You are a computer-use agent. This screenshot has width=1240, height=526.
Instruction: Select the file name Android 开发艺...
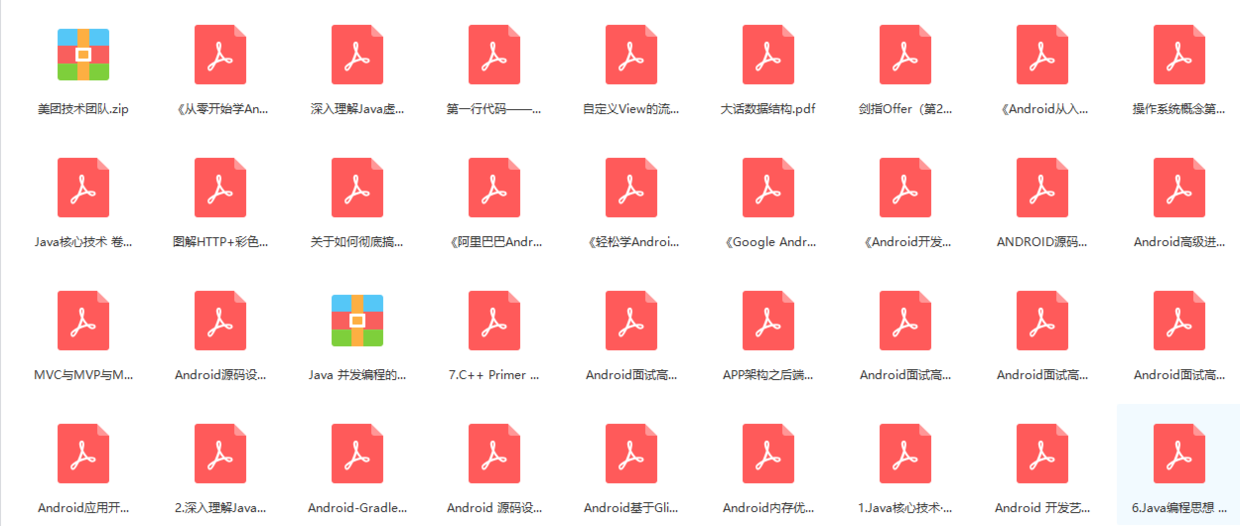[x=1042, y=508]
